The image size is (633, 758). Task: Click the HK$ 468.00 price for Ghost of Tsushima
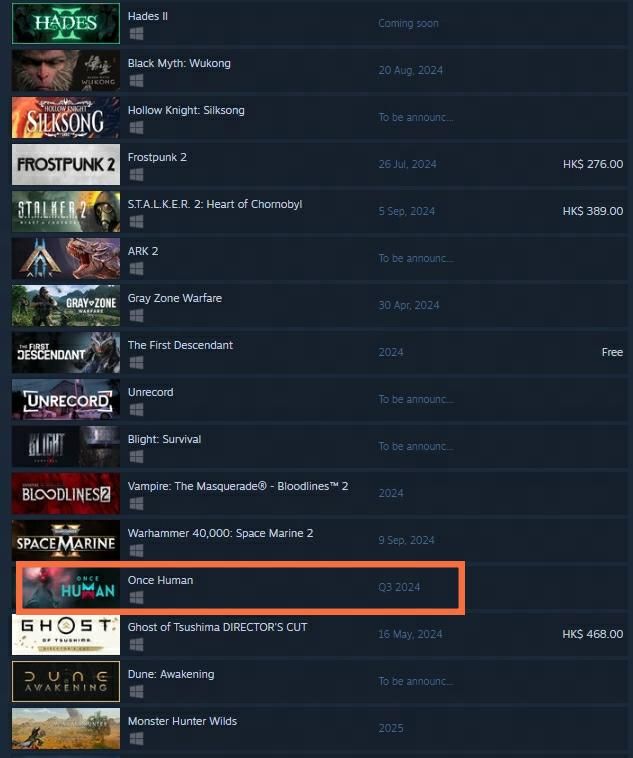[593, 634]
